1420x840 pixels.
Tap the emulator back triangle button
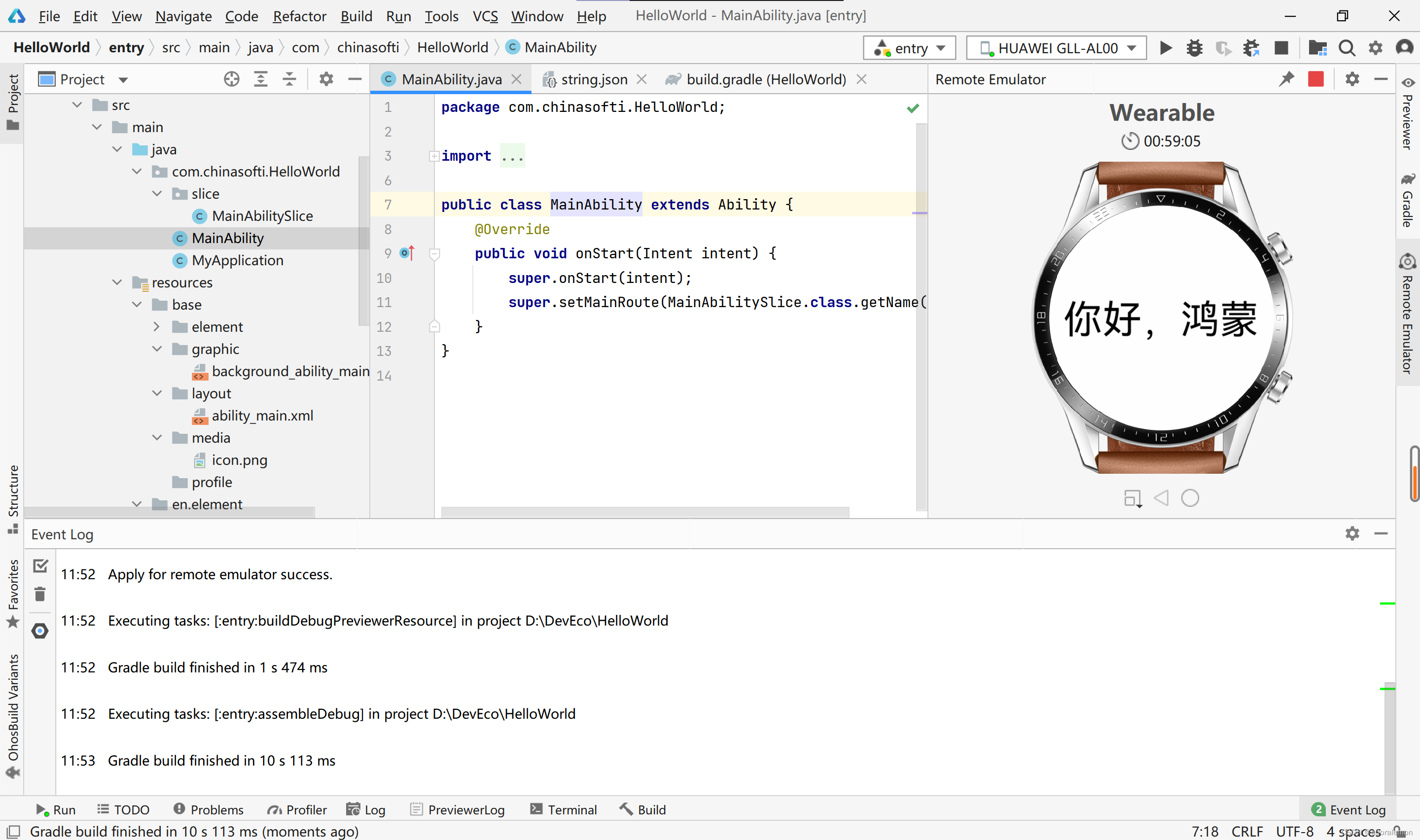point(1161,498)
